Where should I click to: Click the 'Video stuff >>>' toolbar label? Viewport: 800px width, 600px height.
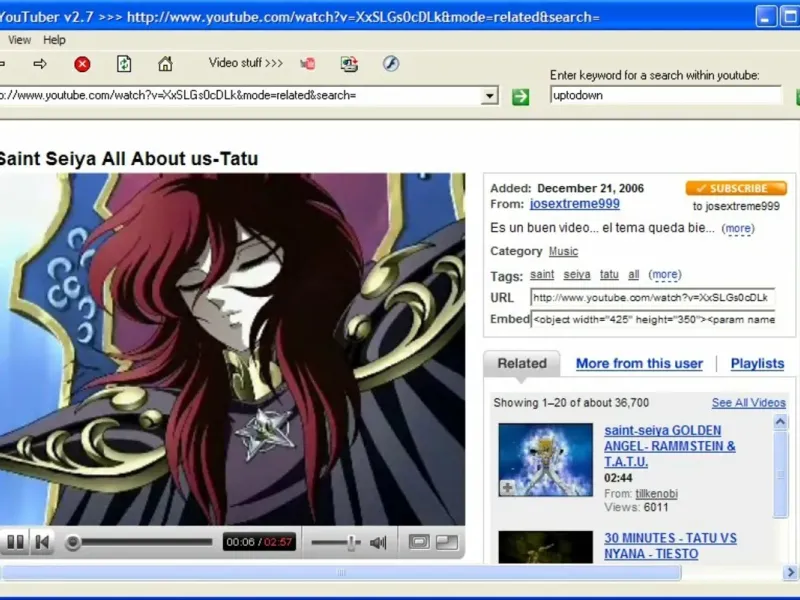click(x=245, y=63)
